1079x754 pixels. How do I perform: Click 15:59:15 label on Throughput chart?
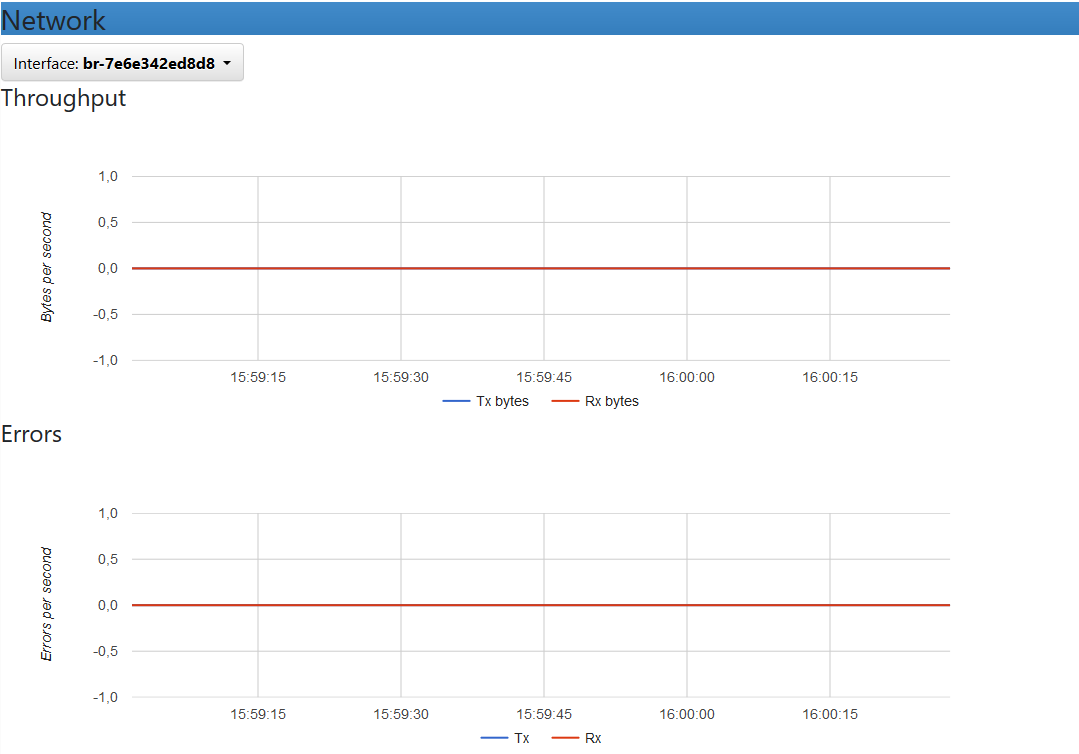click(x=258, y=377)
